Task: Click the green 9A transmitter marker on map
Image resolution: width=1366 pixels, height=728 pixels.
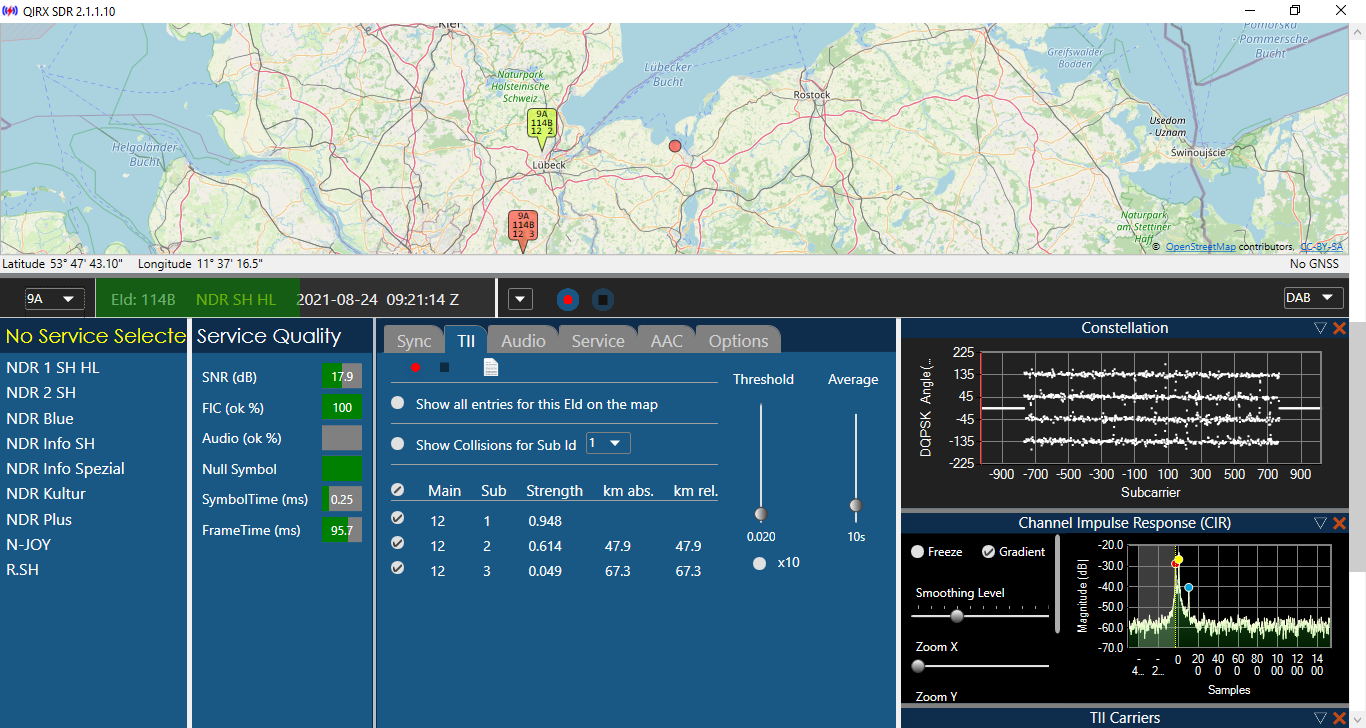Action: coord(542,124)
